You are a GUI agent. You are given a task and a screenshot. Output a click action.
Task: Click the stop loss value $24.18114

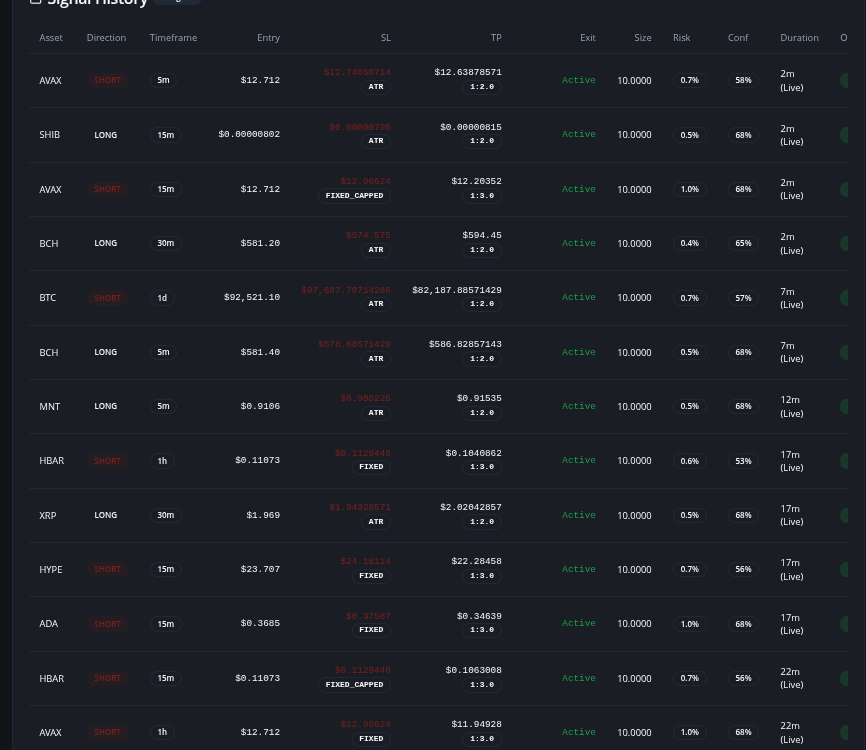[365, 561]
